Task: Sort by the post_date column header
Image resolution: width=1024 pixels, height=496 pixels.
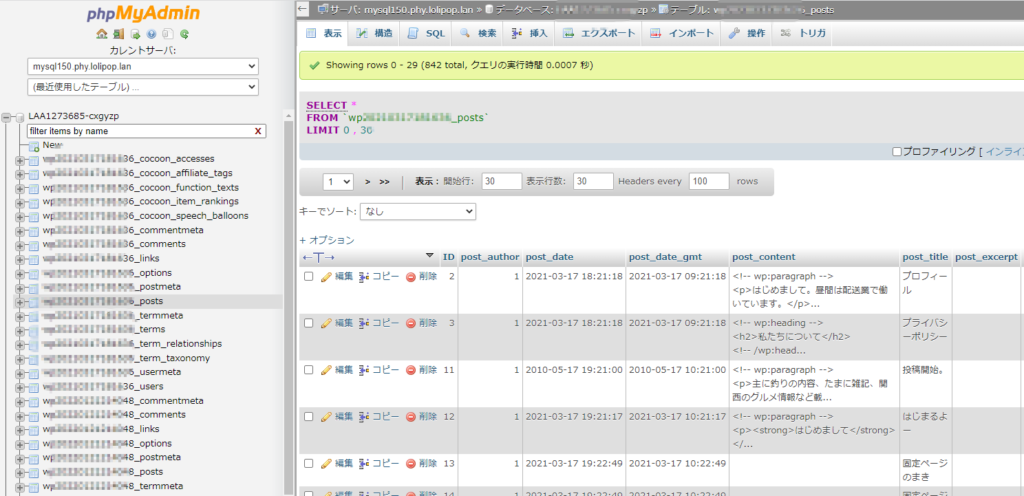Action: pos(547,257)
